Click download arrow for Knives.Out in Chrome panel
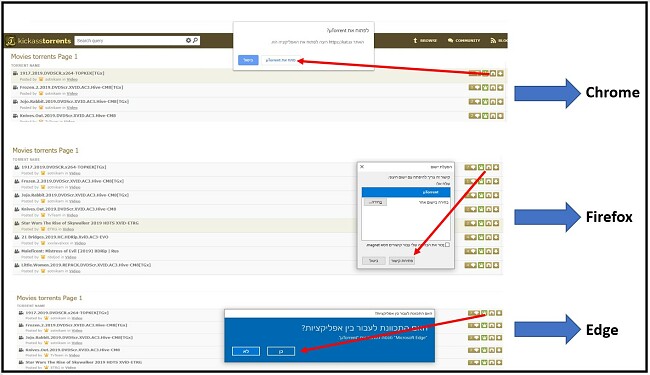 pos(500,116)
